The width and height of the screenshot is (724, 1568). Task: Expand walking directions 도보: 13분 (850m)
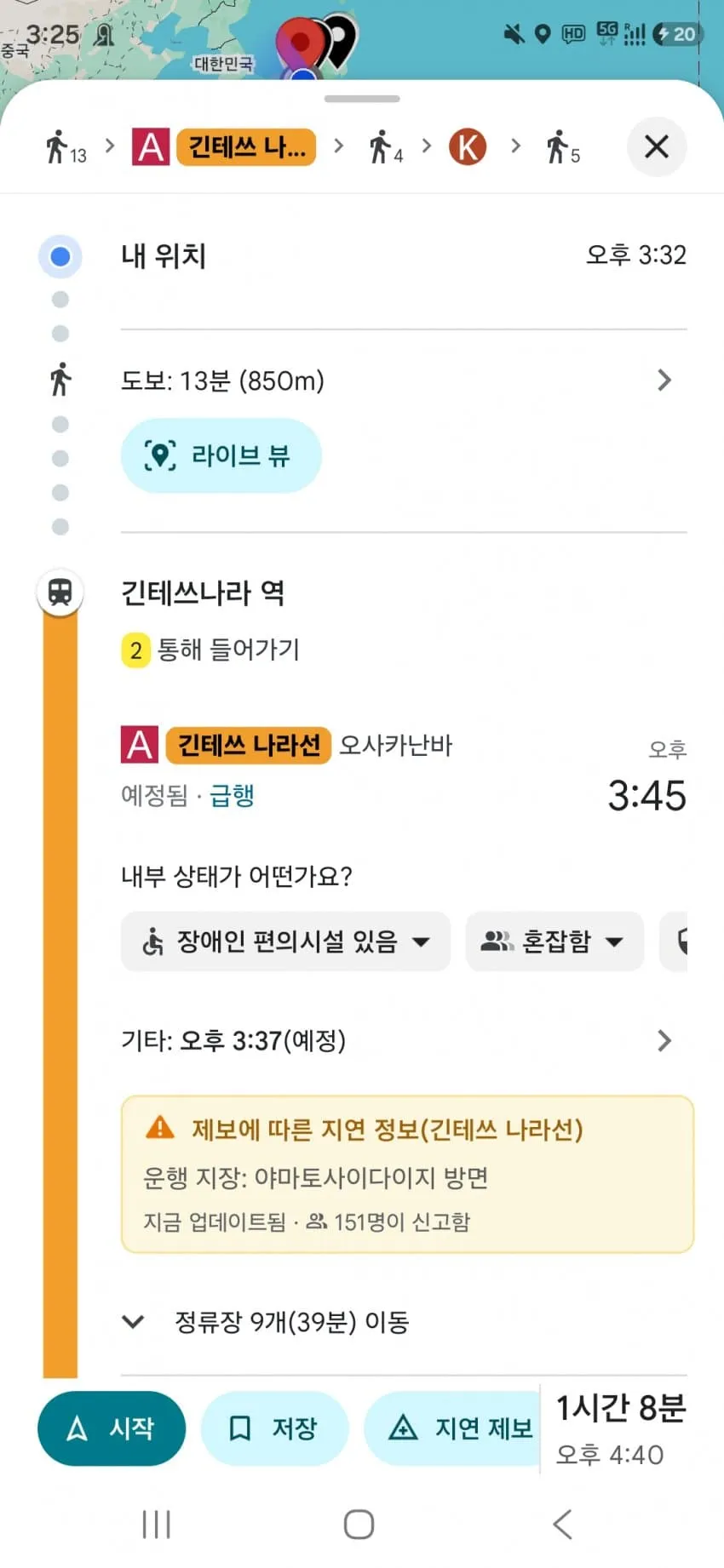404,381
